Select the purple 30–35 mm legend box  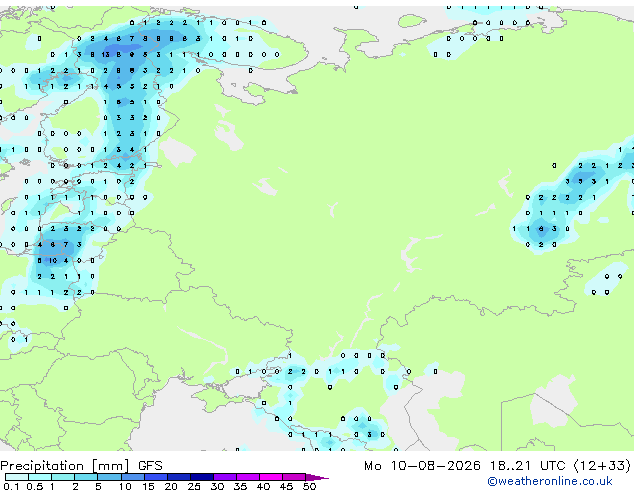[x=225, y=477]
